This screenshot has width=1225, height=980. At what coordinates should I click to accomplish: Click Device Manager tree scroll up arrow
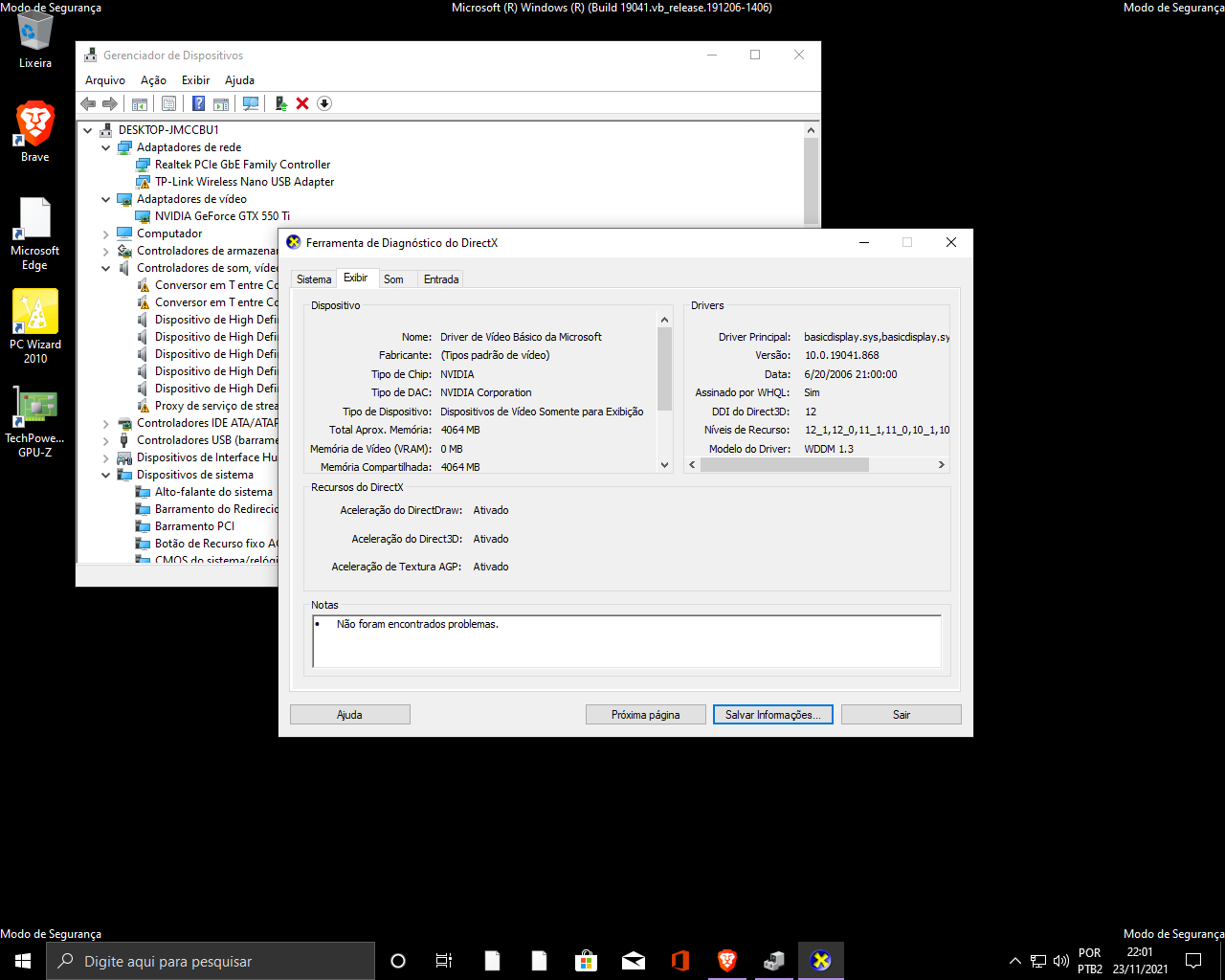tap(811, 130)
